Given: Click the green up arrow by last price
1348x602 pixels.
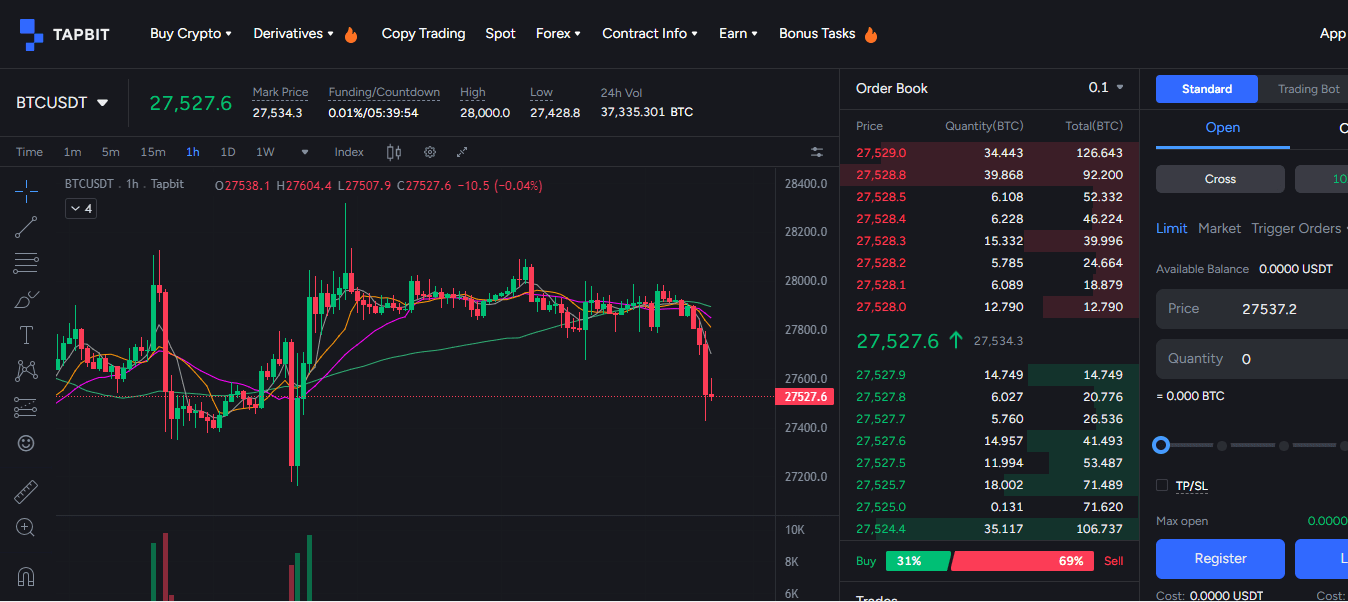Looking at the screenshot, I should pyautogui.click(x=955, y=341).
